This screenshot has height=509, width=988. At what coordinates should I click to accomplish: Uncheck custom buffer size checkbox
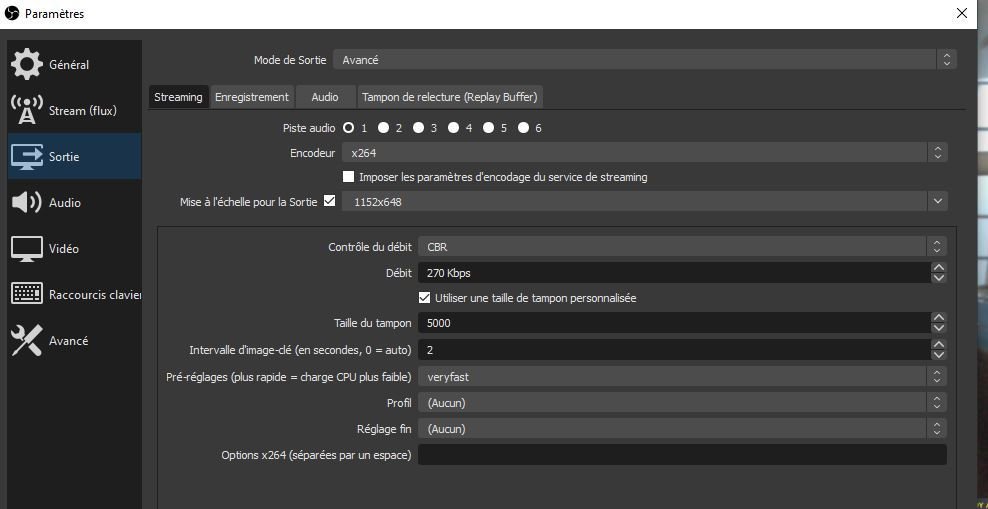(x=424, y=297)
